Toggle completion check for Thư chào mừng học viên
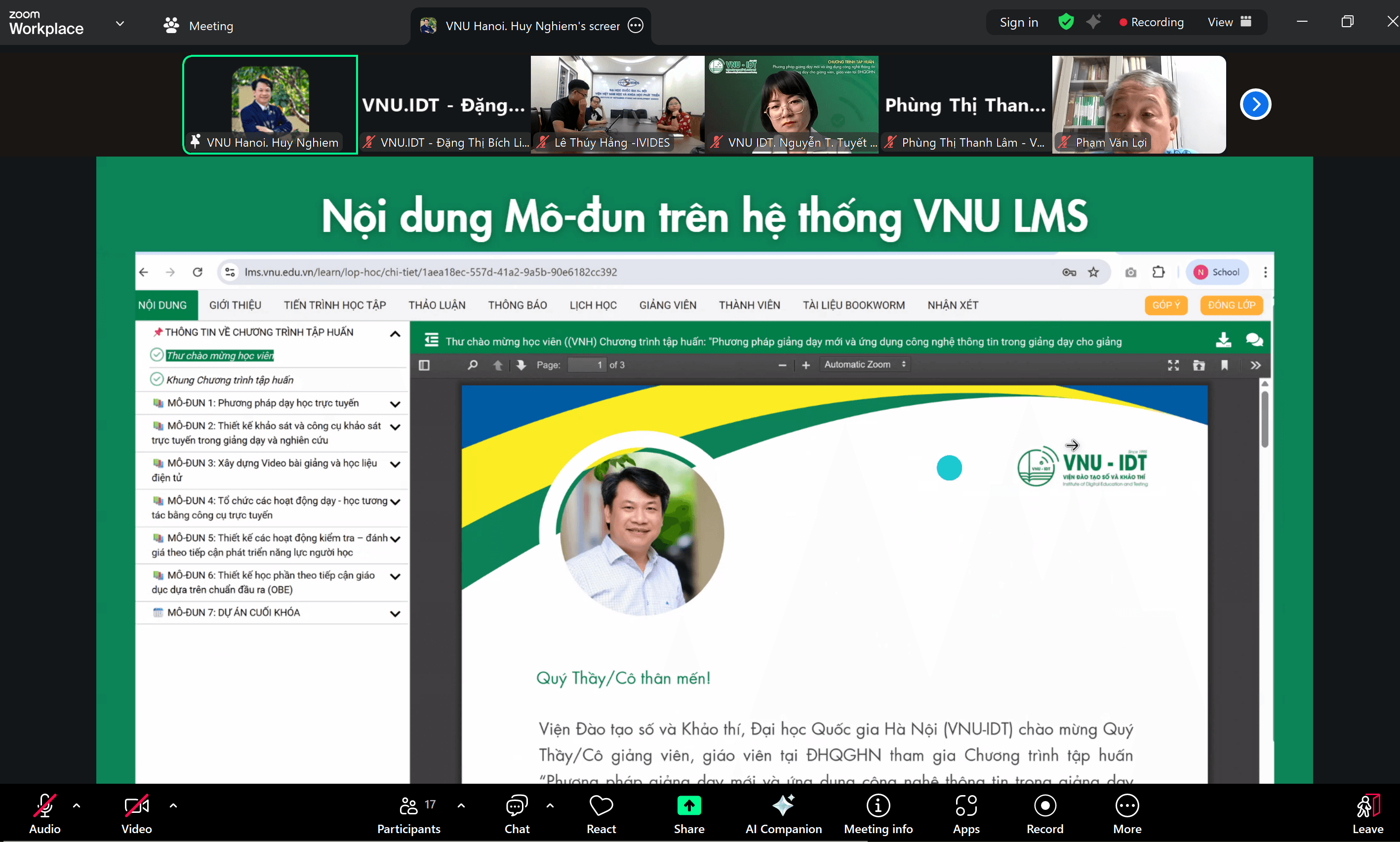 point(157,355)
